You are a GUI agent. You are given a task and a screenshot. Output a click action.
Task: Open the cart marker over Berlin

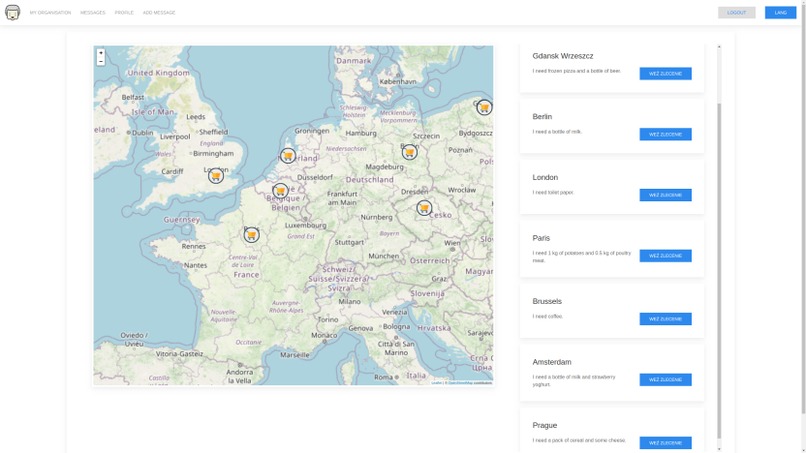click(x=409, y=152)
